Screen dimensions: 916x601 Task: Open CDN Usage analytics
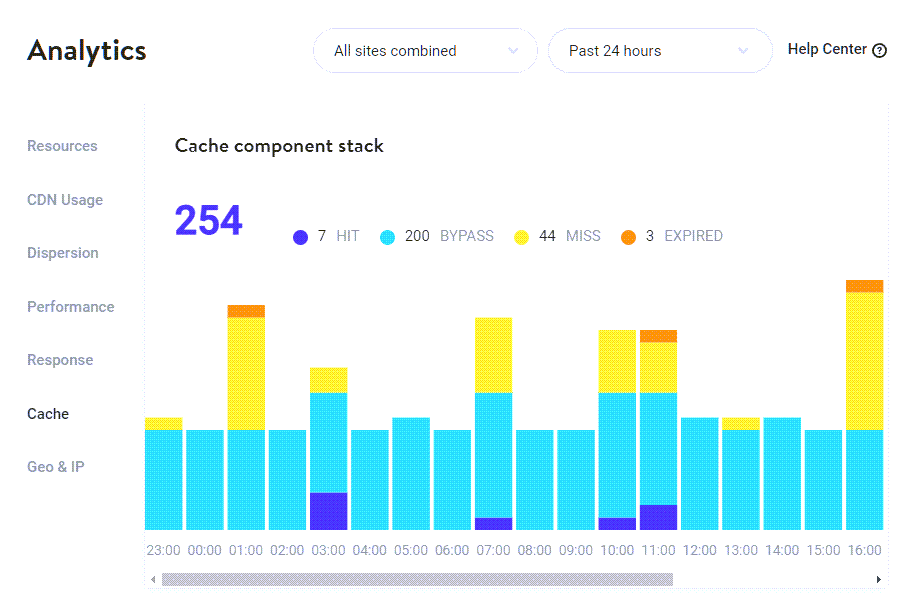point(64,200)
